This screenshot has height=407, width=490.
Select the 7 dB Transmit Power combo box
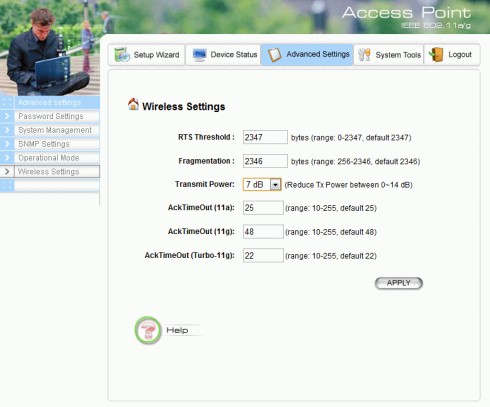click(x=262, y=185)
